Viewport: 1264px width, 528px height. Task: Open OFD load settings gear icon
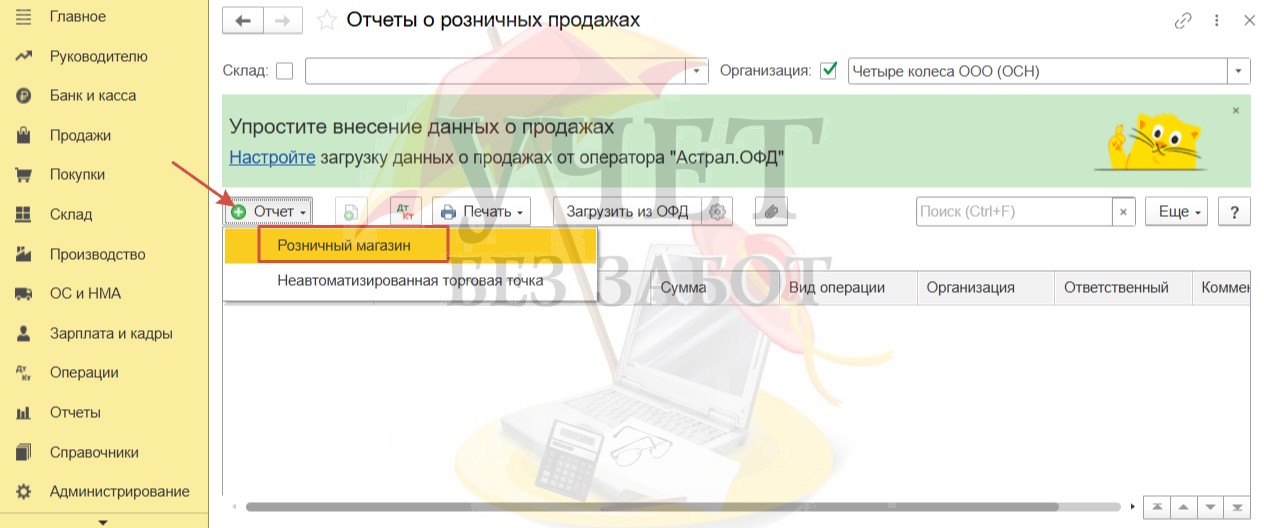point(717,212)
